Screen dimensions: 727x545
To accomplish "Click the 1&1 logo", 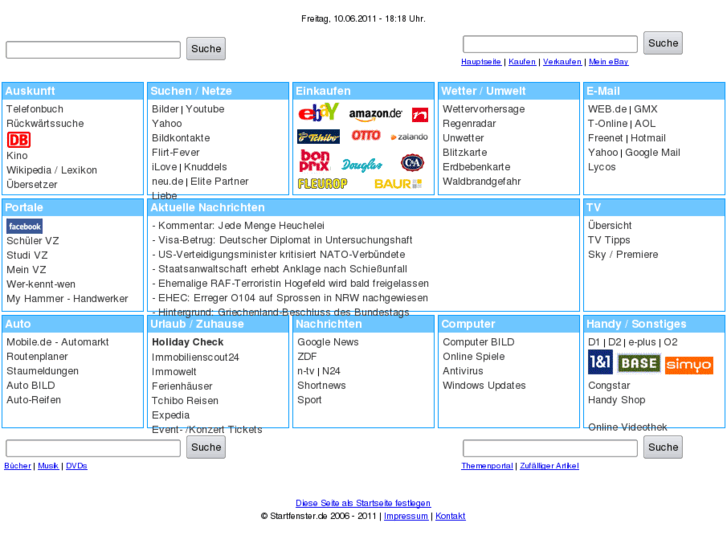I will [600, 362].
